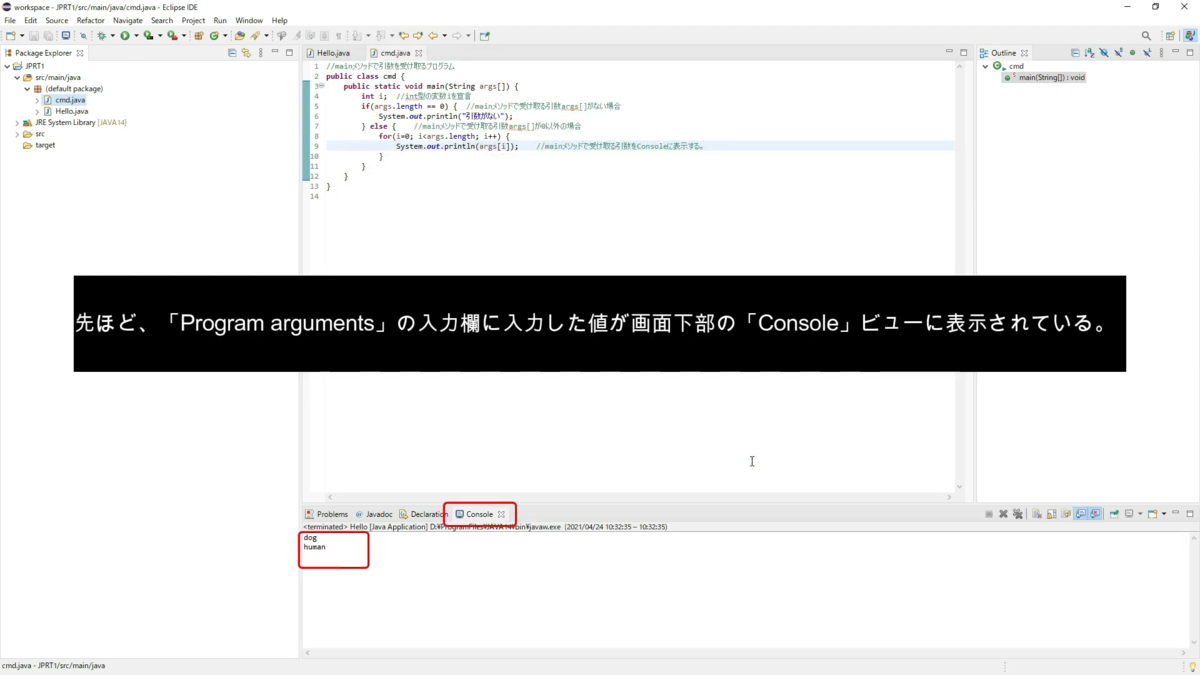This screenshot has height=675, width=1200.
Task: Toggle Show Console on Standard Out change
Action: click(x=1080, y=513)
